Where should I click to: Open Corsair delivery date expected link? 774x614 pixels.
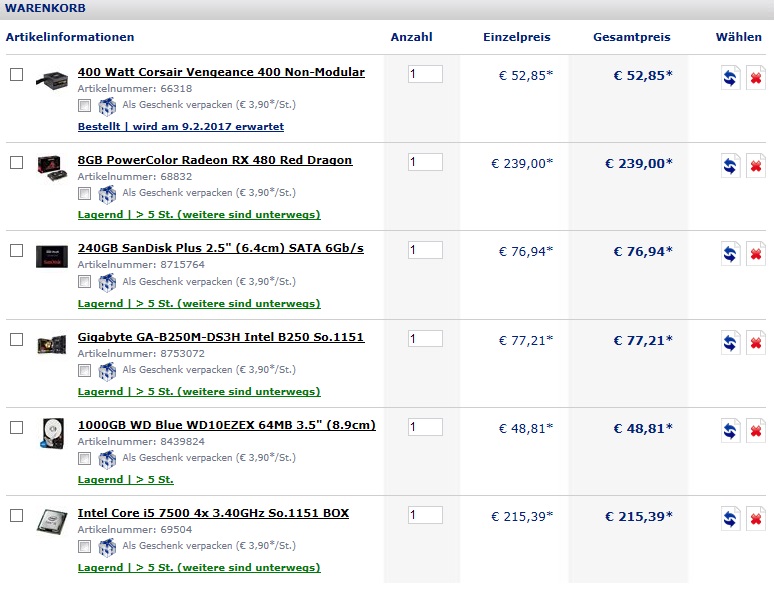pyautogui.click(x=181, y=126)
